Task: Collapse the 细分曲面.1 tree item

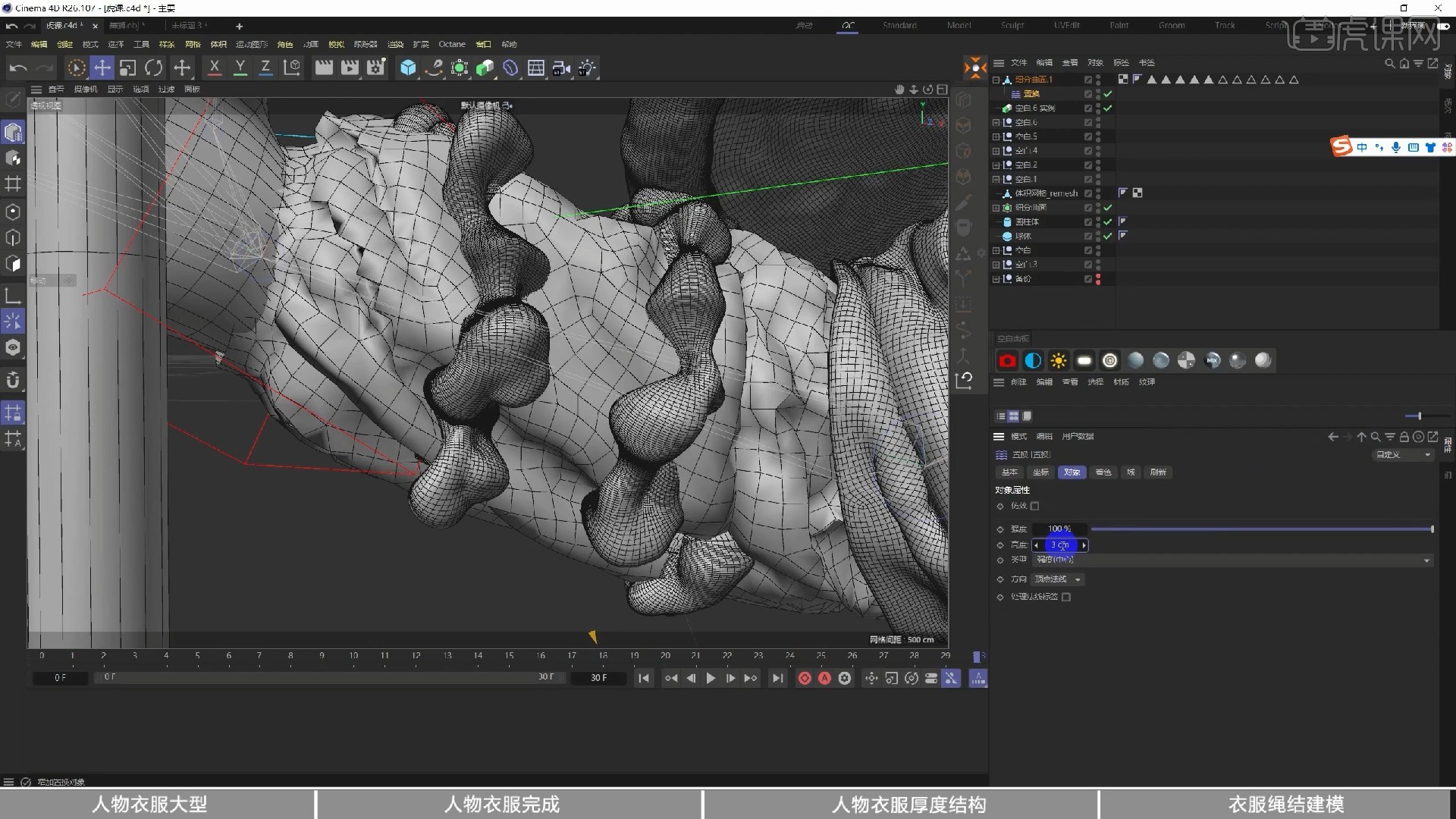Action: coord(996,80)
